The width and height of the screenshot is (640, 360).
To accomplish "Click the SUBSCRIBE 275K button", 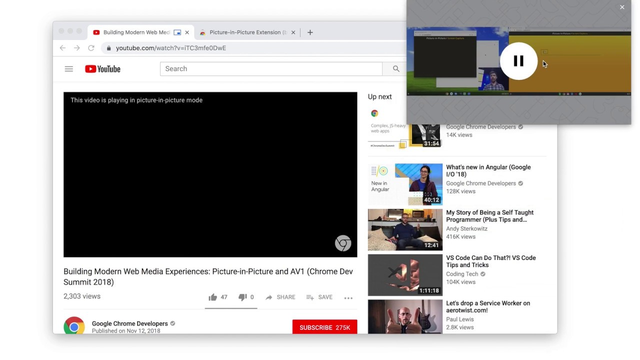I will (x=324, y=327).
